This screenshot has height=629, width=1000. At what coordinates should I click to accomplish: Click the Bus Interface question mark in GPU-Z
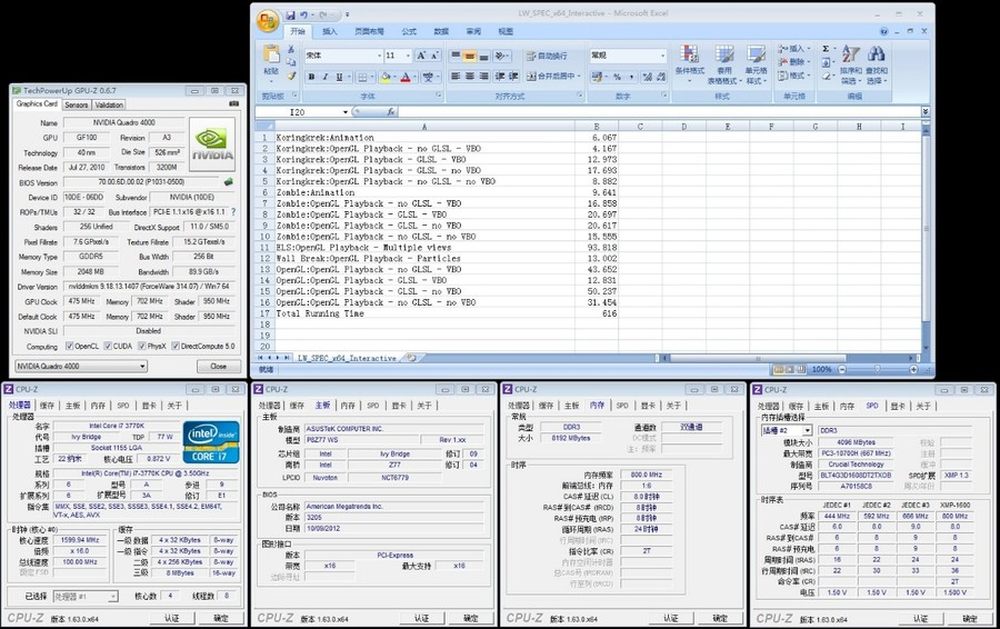tap(233, 212)
